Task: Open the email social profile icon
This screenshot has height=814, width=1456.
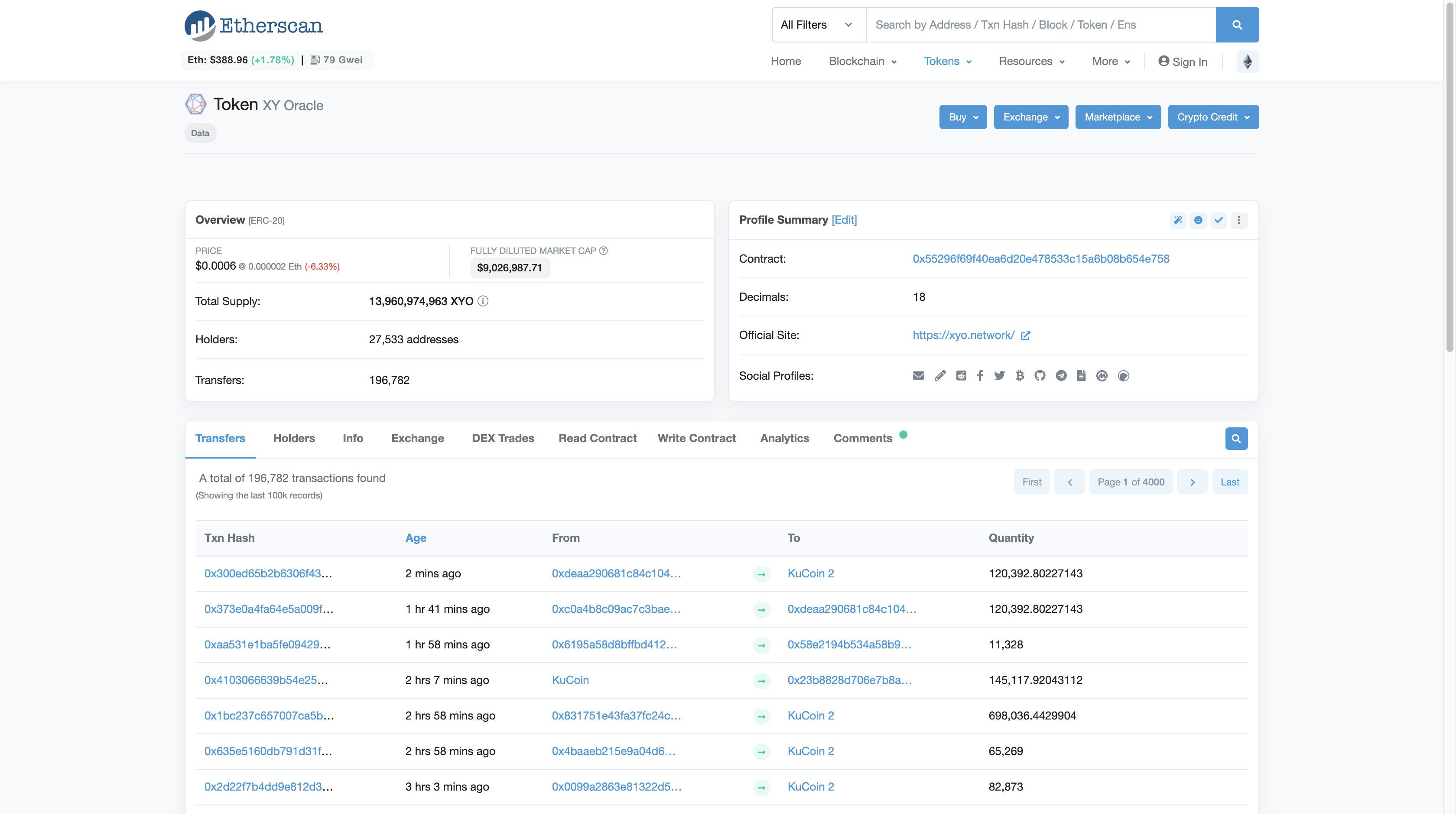Action: (x=919, y=375)
